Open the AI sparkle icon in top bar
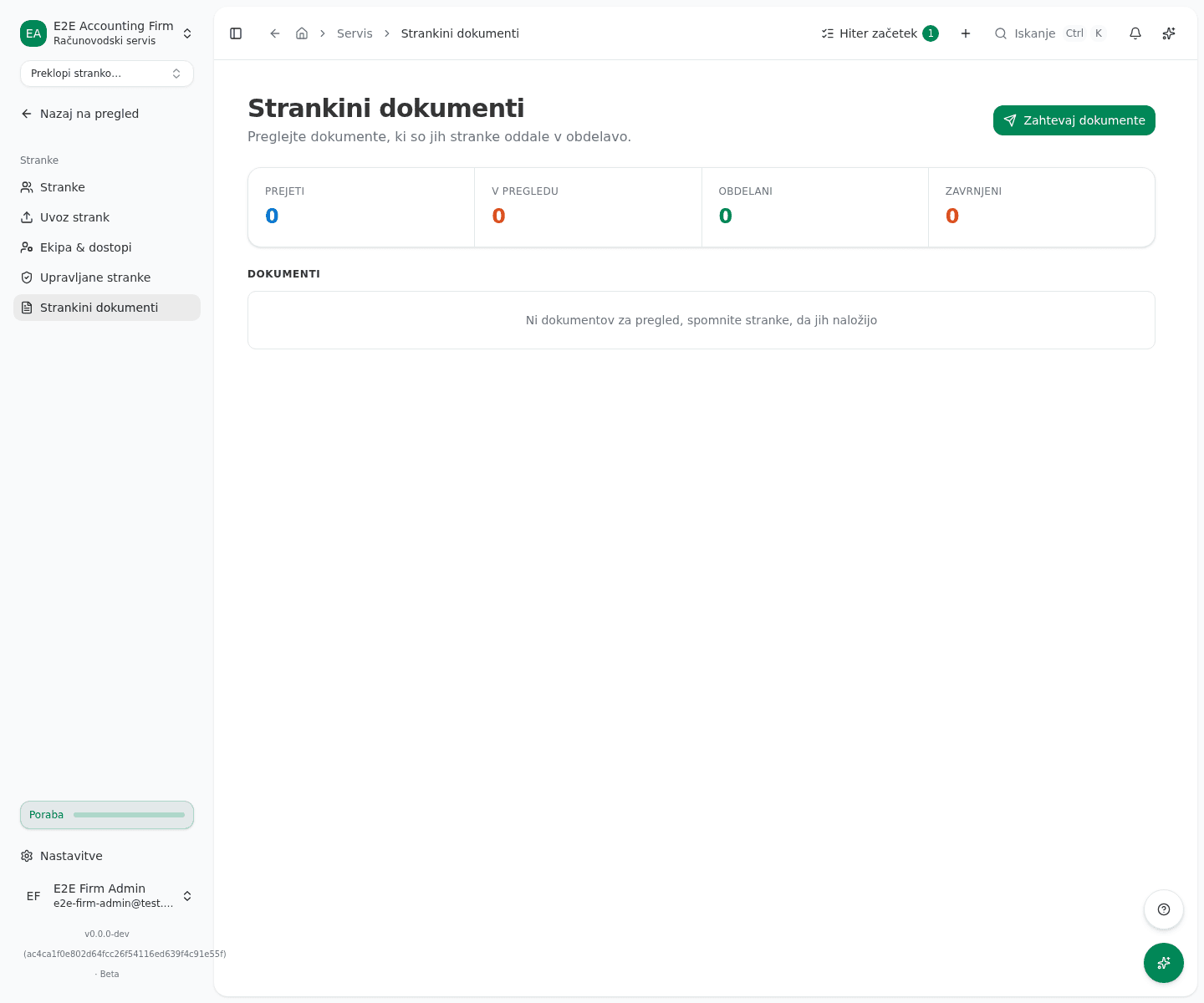 [x=1169, y=33]
